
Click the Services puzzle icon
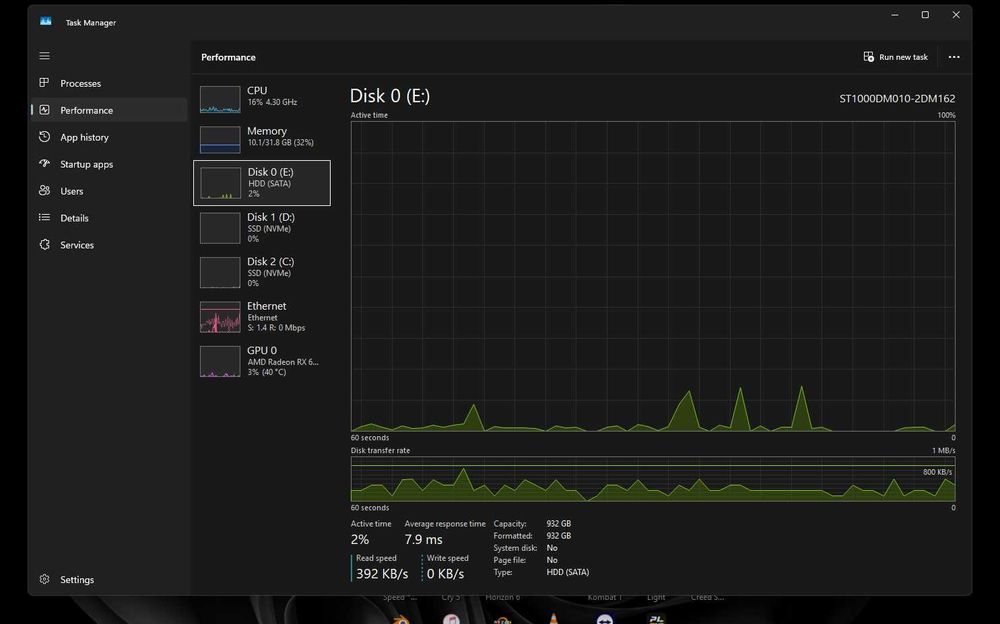click(44, 244)
